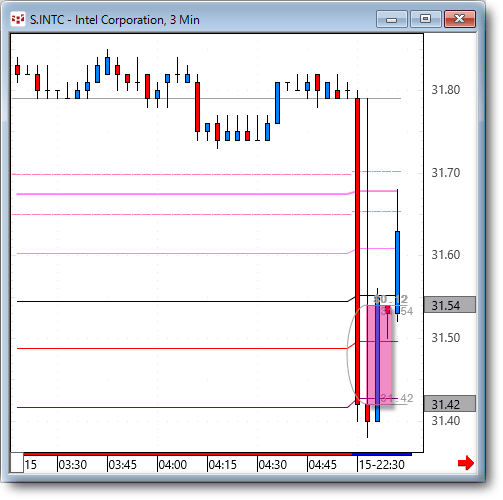Click the 04:45 time axis label
This screenshot has height=500, width=503.
tap(323, 464)
